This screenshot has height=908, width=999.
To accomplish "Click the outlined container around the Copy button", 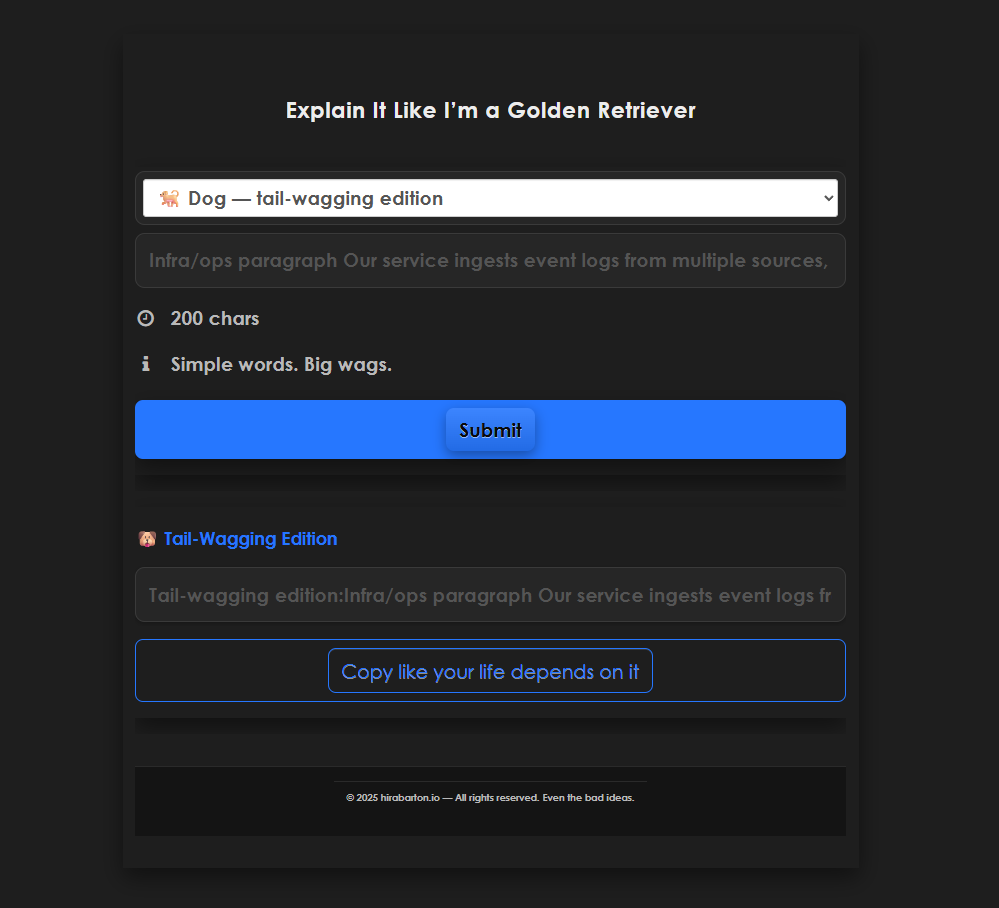I will point(490,670).
